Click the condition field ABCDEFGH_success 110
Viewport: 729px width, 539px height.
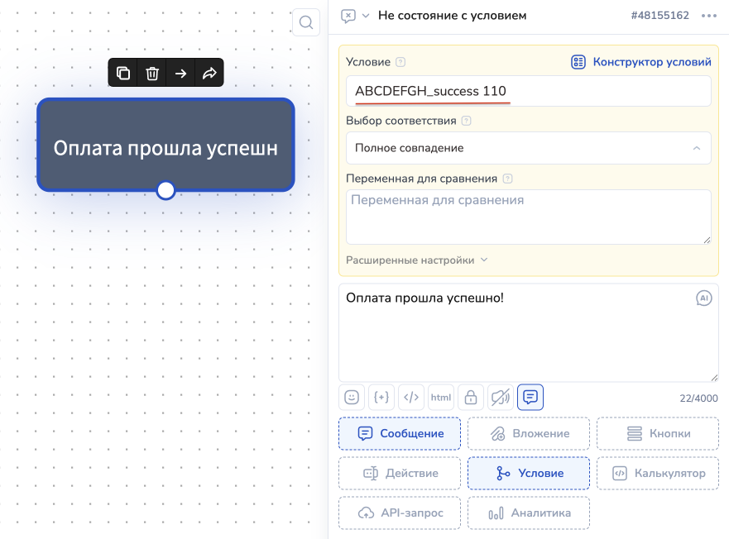[x=529, y=91]
